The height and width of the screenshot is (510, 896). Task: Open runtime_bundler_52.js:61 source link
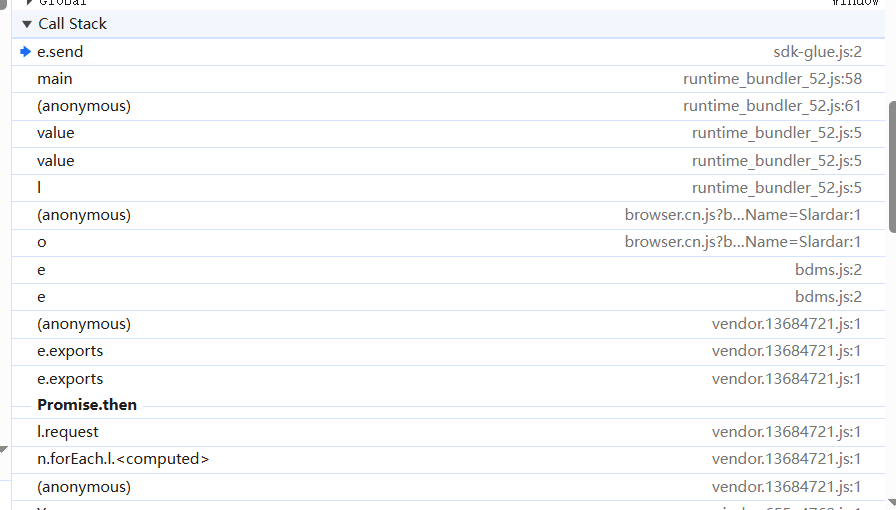pos(773,106)
